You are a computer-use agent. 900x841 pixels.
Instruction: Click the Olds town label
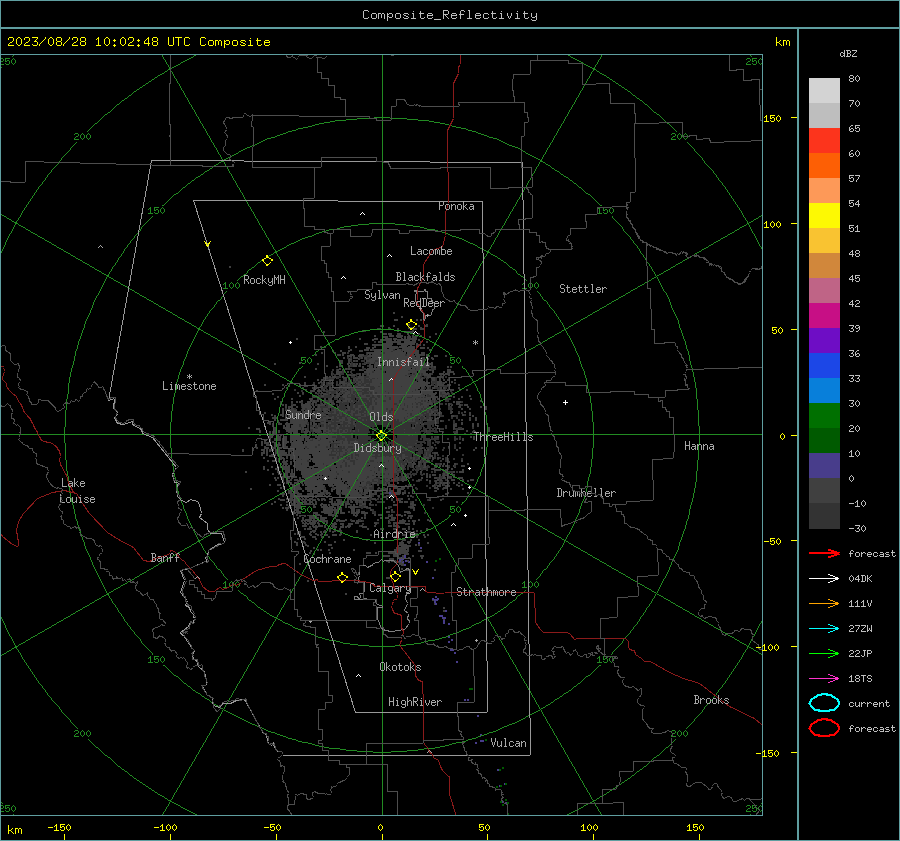point(381,417)
